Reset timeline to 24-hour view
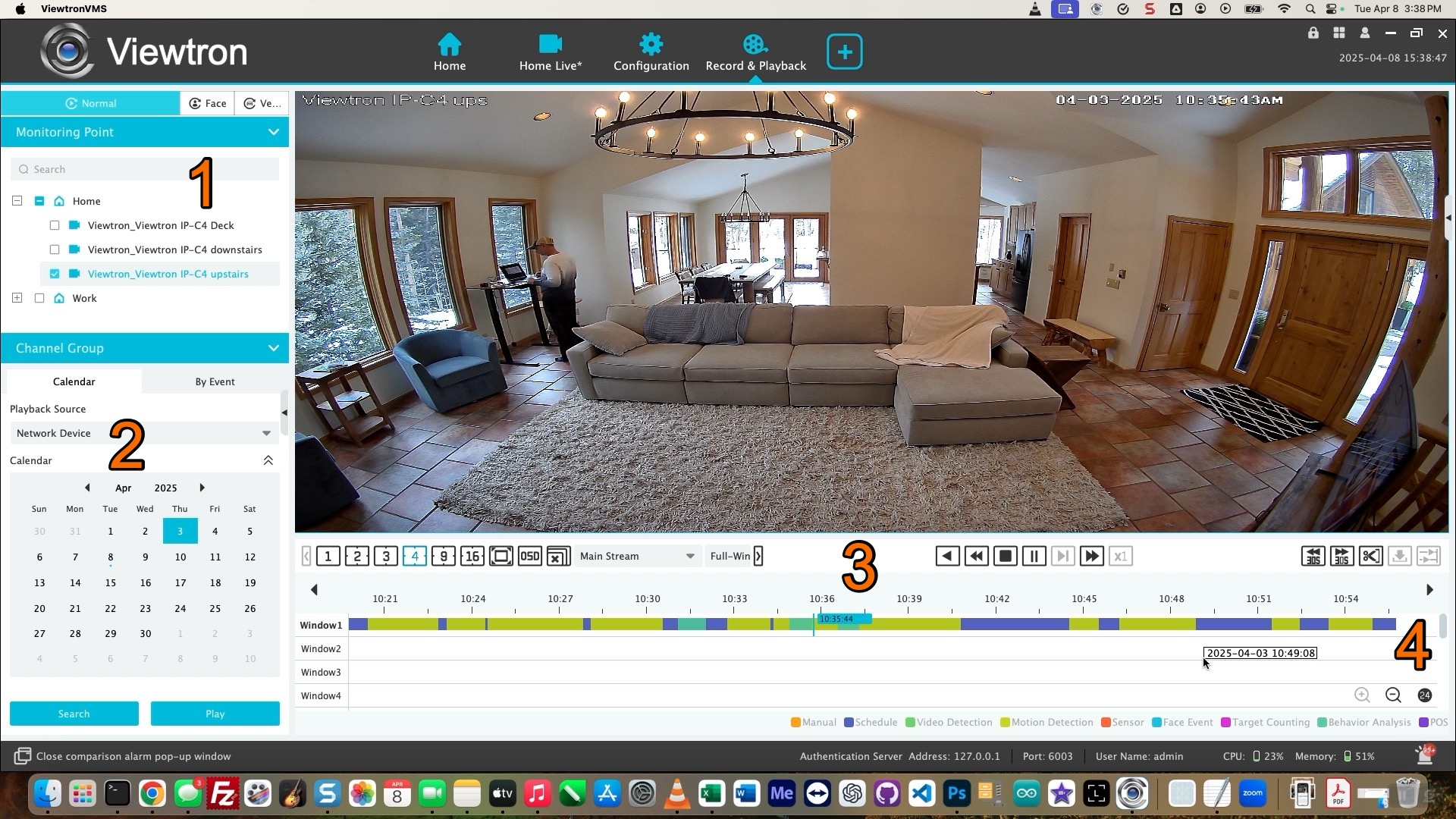Screen dimensions: 1456x819 click(x=1425, y=695)
